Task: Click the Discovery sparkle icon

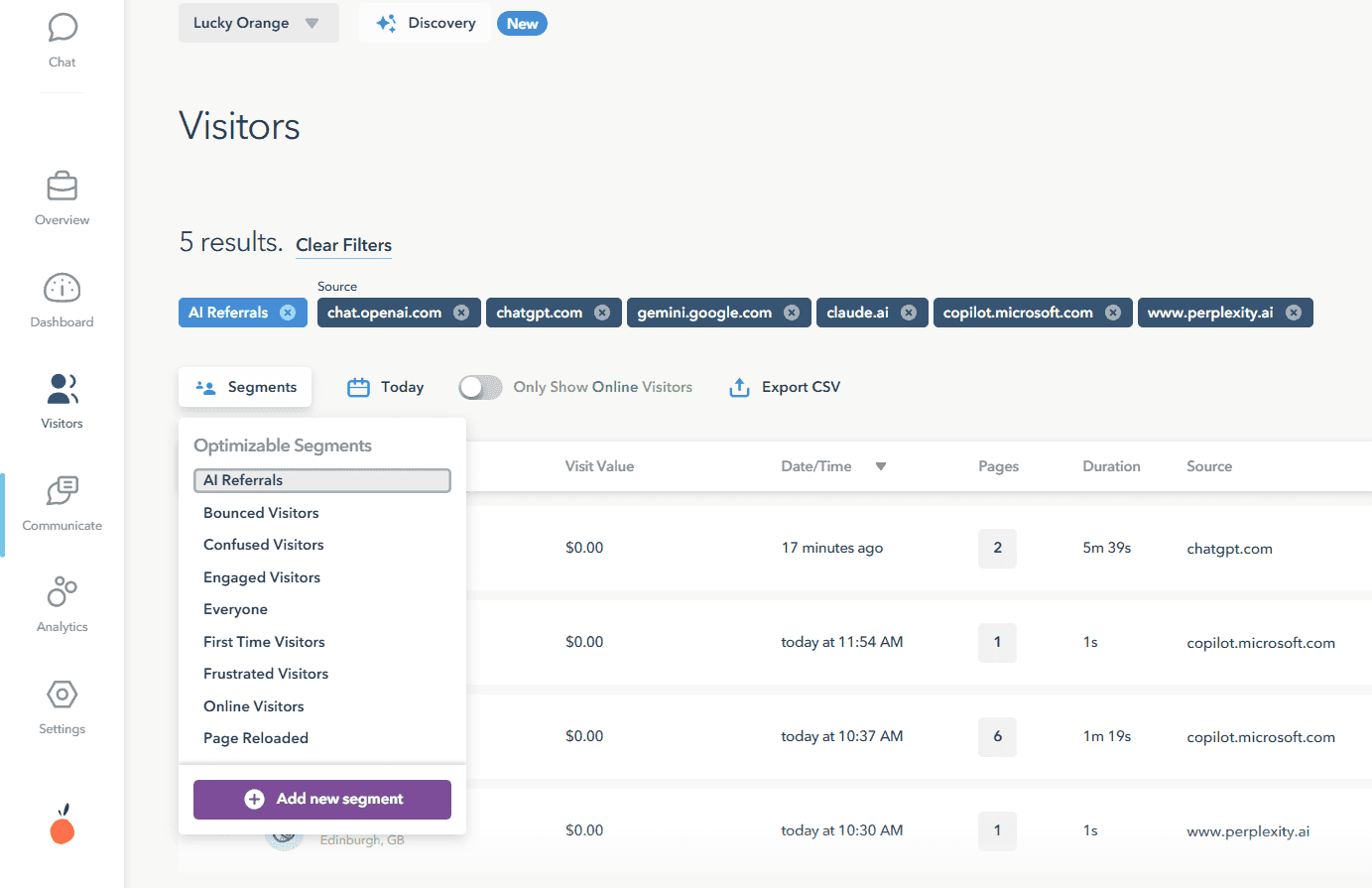Action: click(x=387, y=23)
